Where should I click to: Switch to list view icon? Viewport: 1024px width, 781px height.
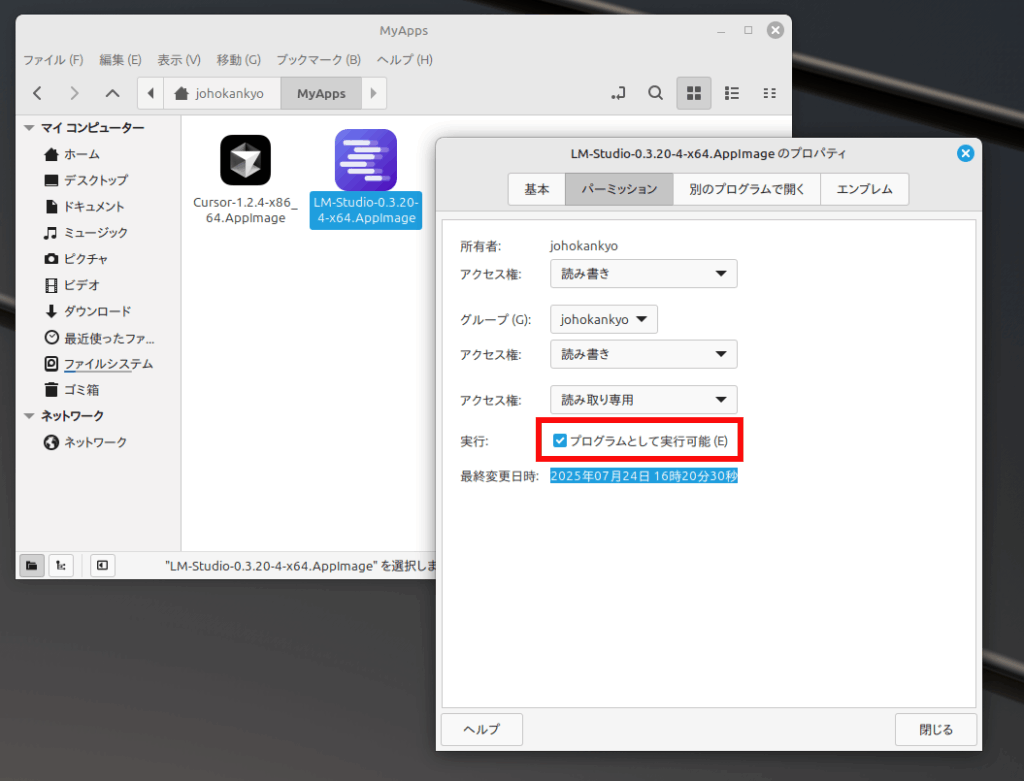731,93
